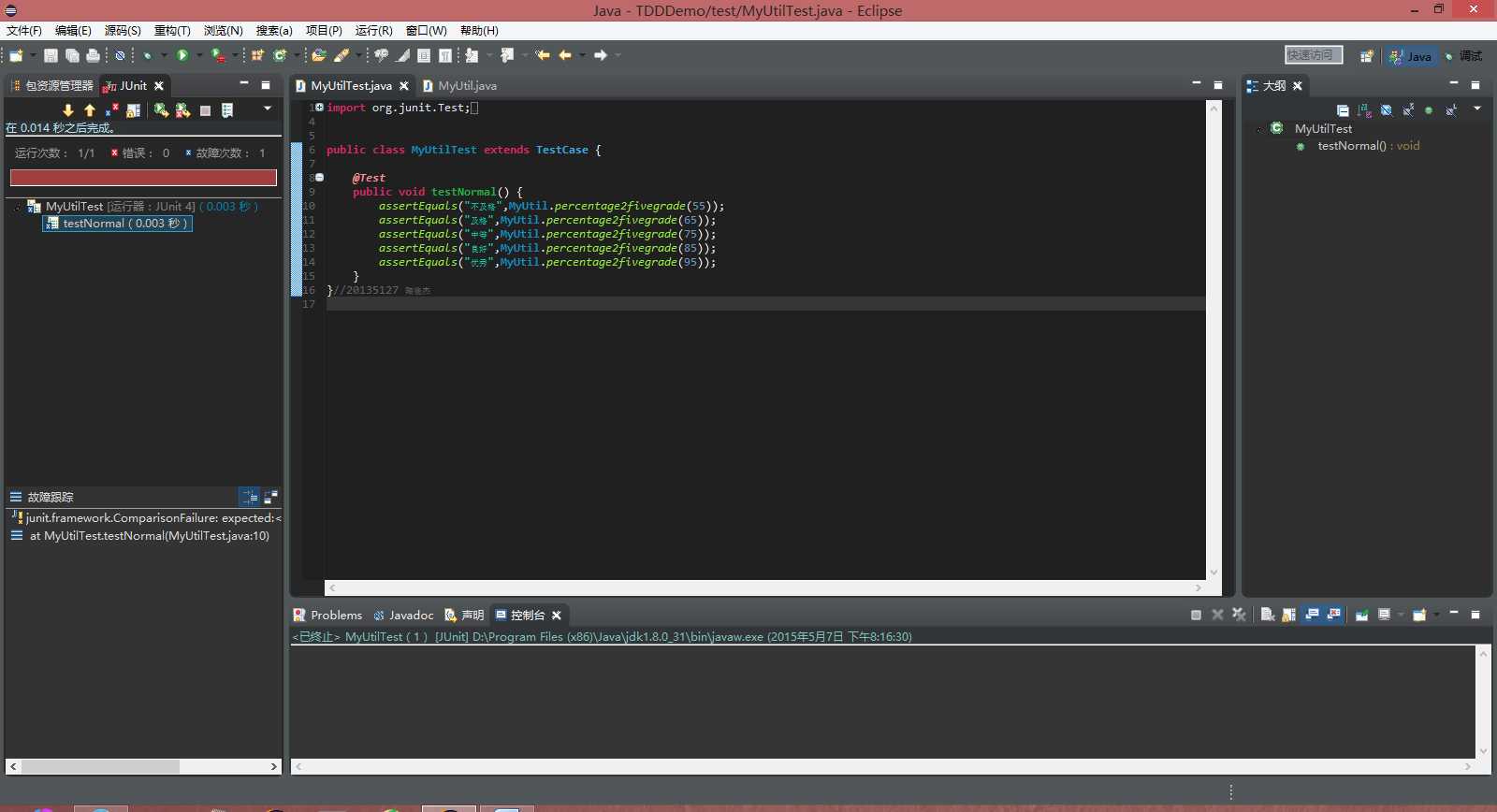Viewport: 1497px width, 812px height.
Task: Click Next Failed Test down arrow
Action: click(x=68, y=110)
